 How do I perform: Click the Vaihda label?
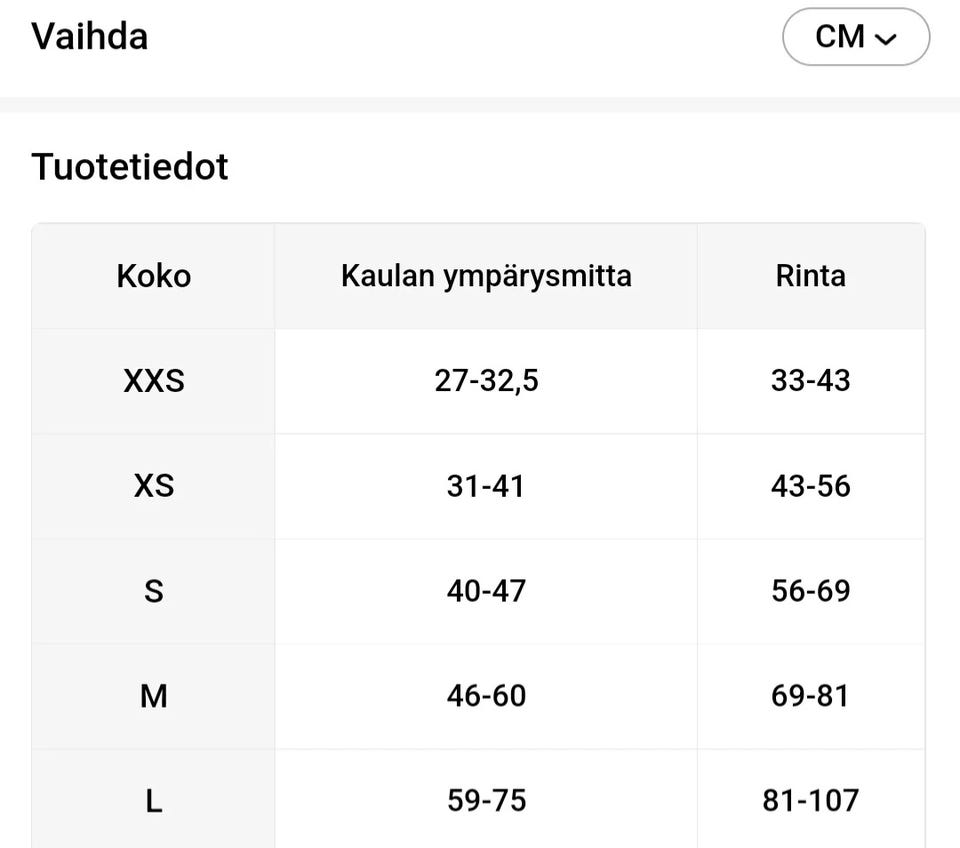point(90,37)
